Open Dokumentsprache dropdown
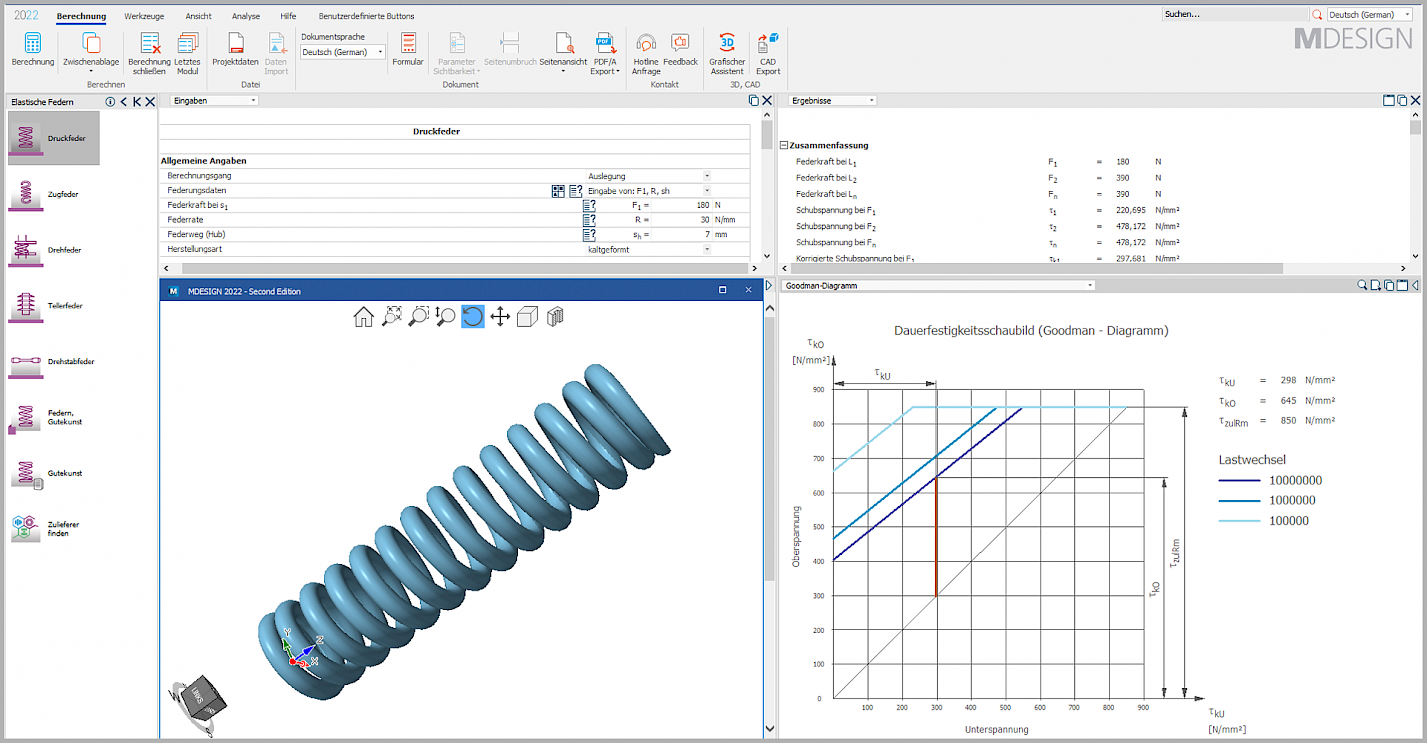1427x743 pixels. tap(343, 52)
